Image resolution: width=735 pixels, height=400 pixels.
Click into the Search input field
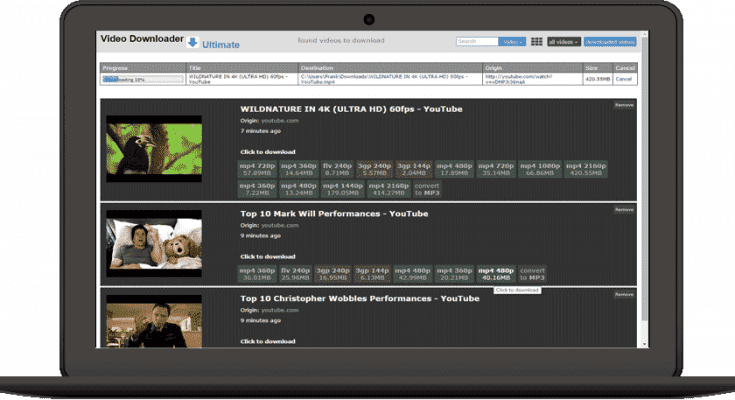477,42
